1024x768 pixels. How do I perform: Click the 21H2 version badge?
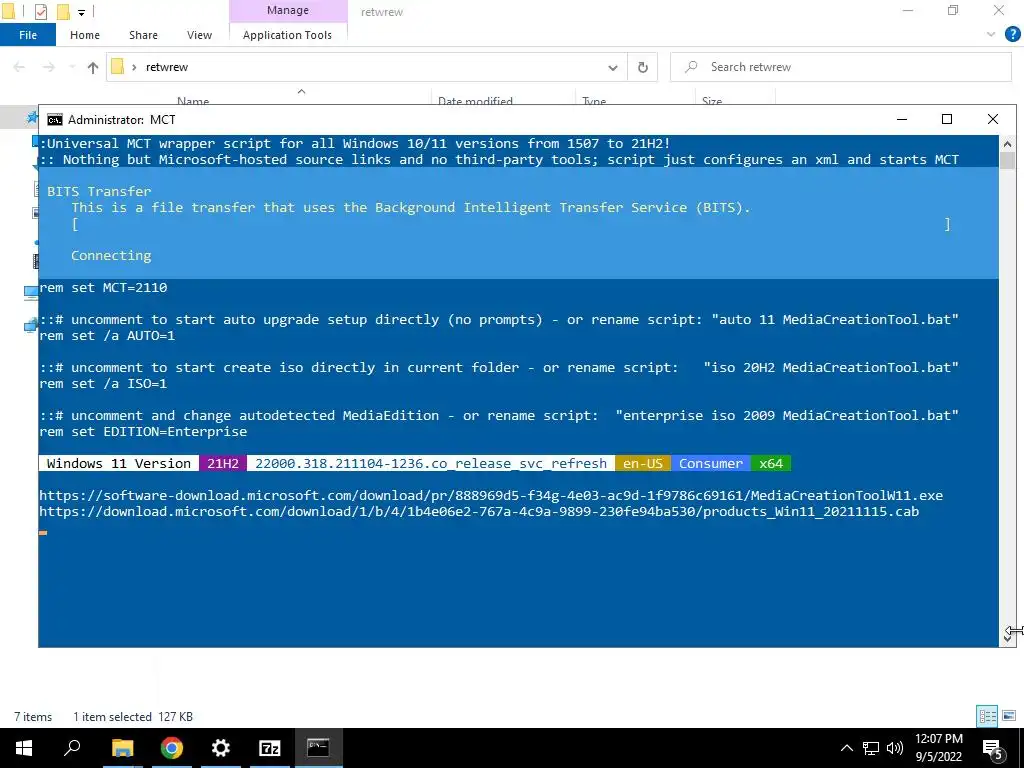pyautogui.click(x=223, y=464)
